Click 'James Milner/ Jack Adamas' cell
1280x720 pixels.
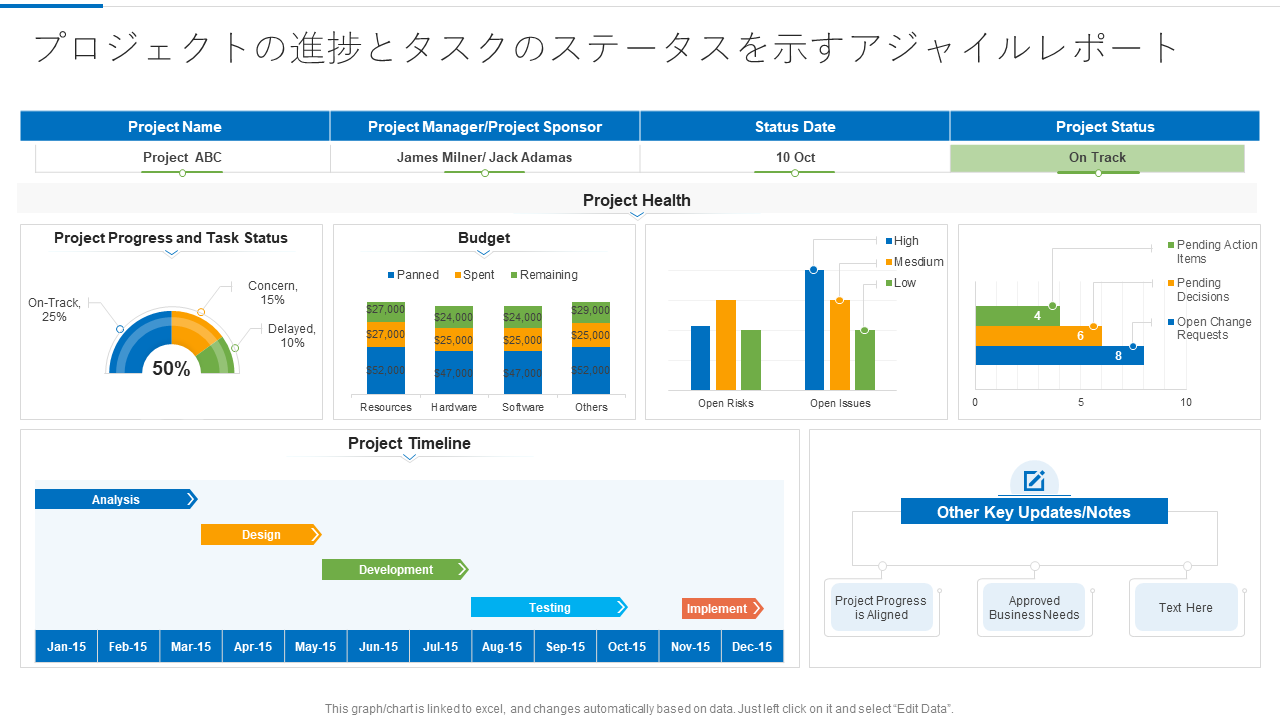click(485, 158)
